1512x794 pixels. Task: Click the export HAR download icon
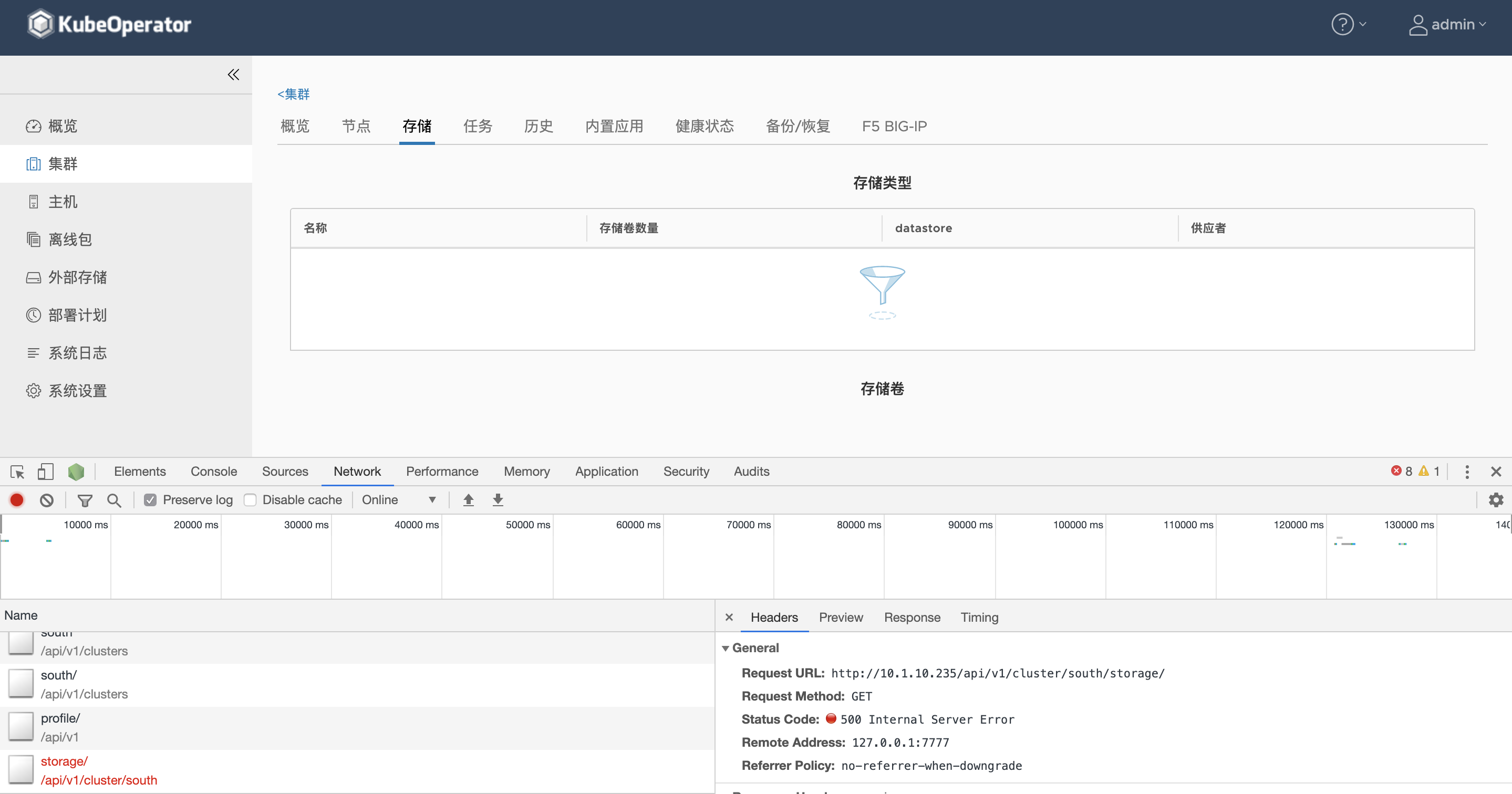pyautogui.click(x=498, y=500)
